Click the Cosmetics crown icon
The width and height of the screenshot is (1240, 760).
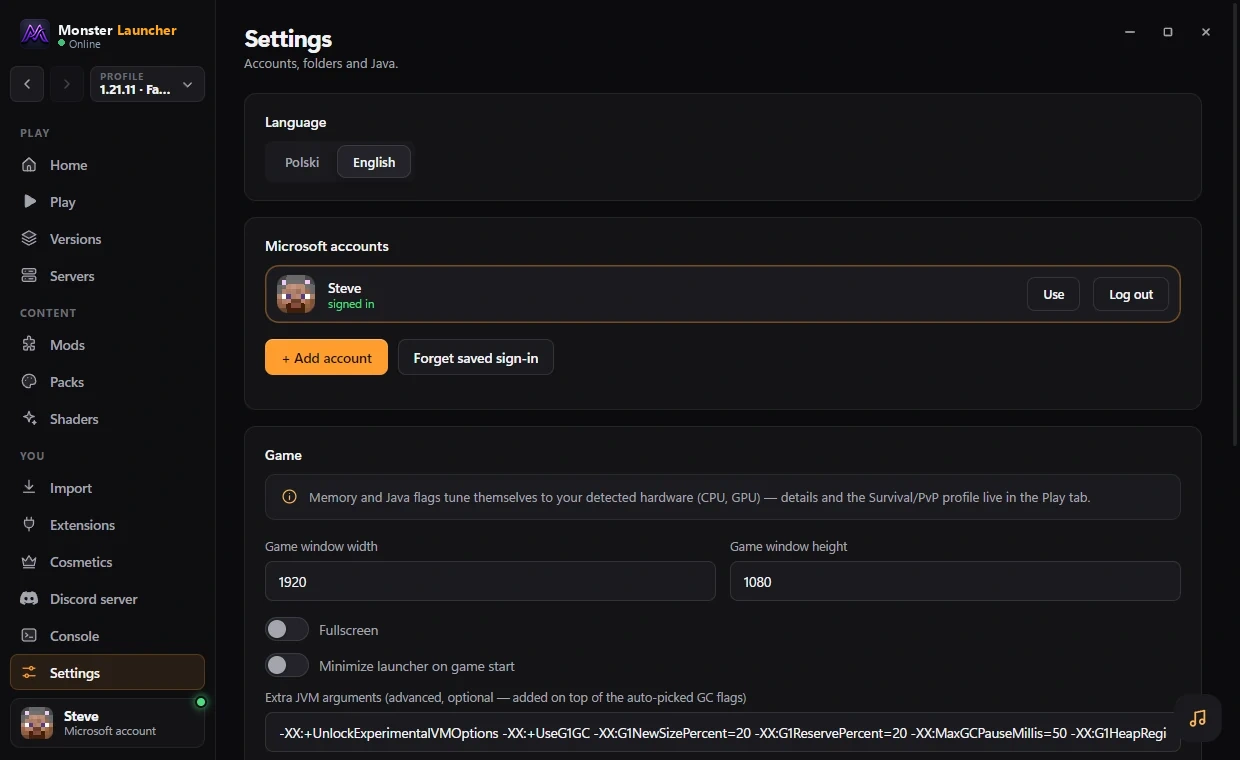(x=30, y=562)
